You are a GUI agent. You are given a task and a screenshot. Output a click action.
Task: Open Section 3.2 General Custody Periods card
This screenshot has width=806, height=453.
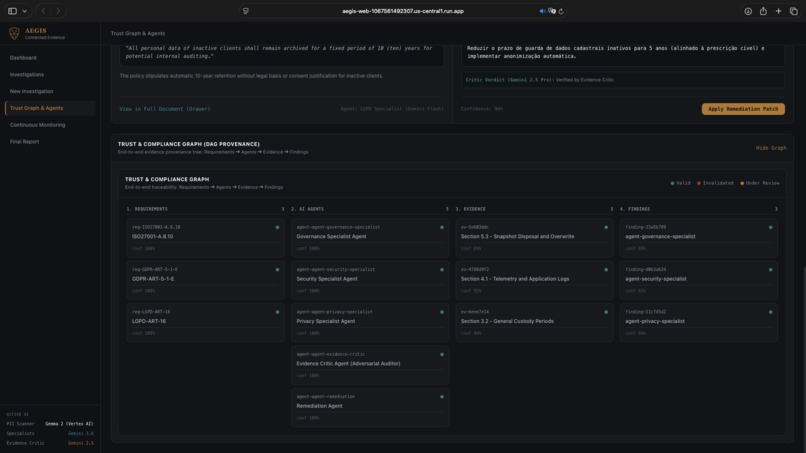(x=535, y=323)
